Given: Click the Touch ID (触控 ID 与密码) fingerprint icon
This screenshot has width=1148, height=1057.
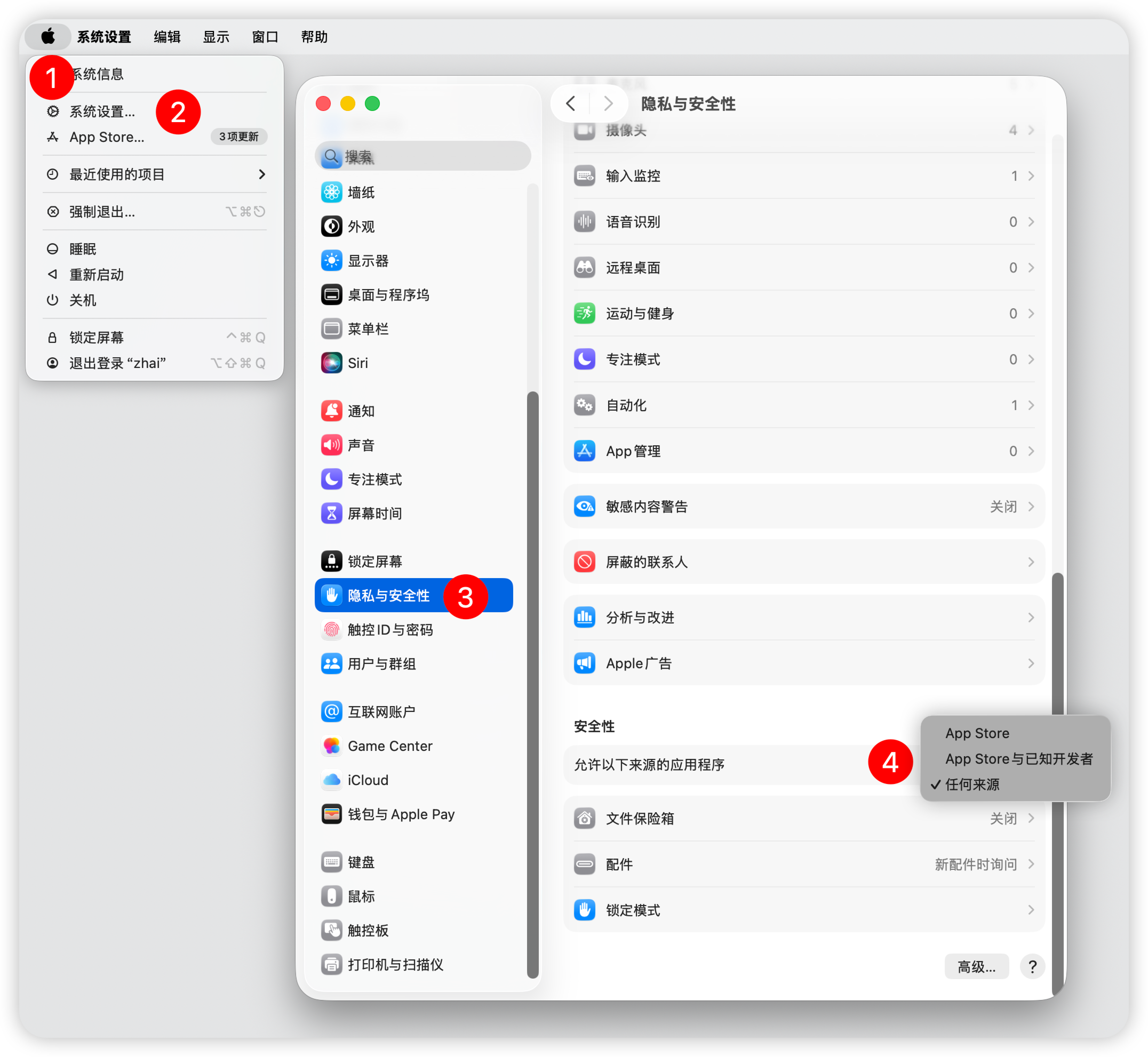Looking at the screenshot, I should click(x=331, y=629).
